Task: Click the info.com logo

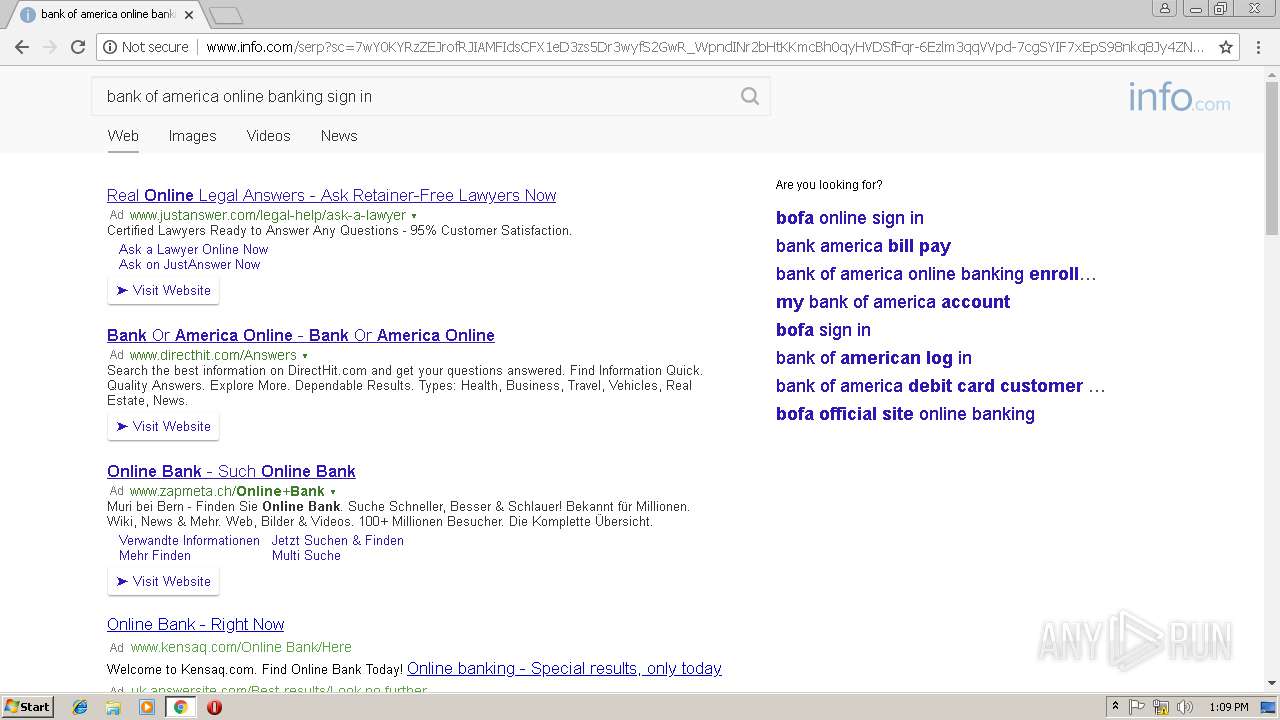Action: coord(1179,98)
